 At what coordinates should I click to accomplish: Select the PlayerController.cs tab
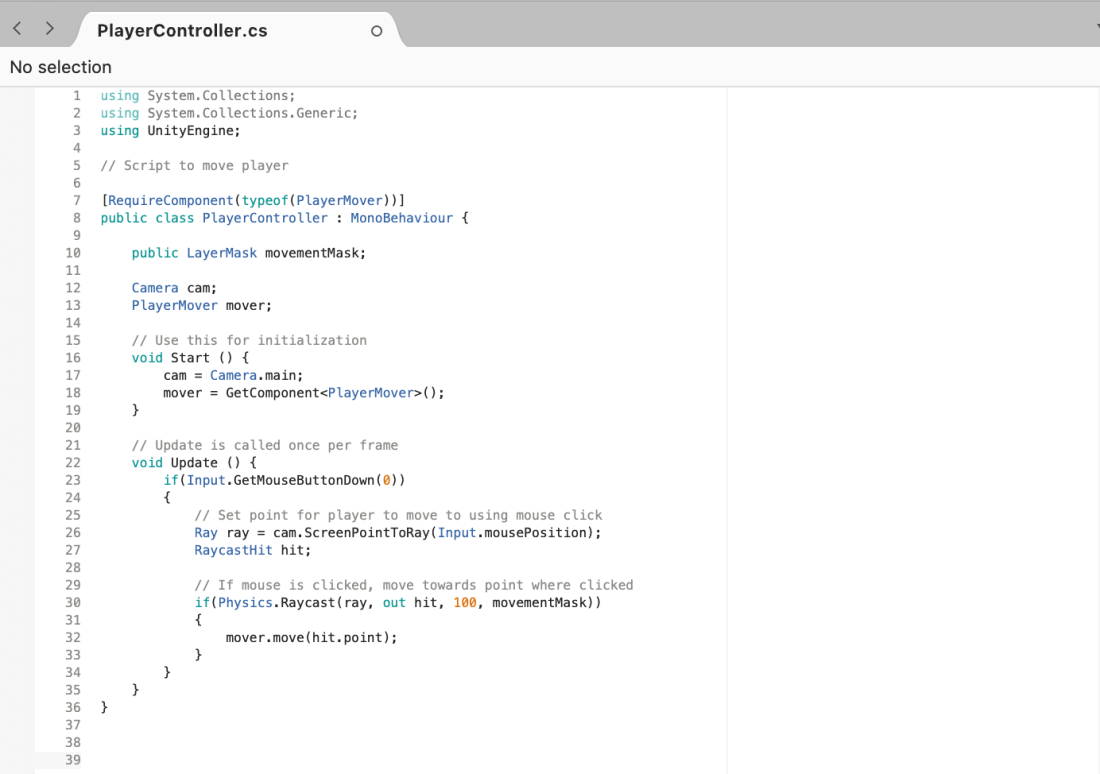point(181,30)
